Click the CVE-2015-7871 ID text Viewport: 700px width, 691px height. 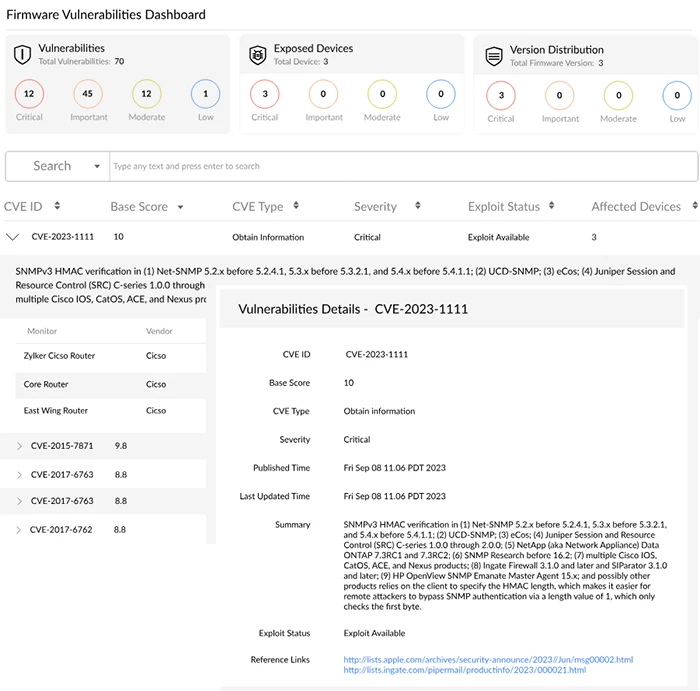(x=62, y=445)
